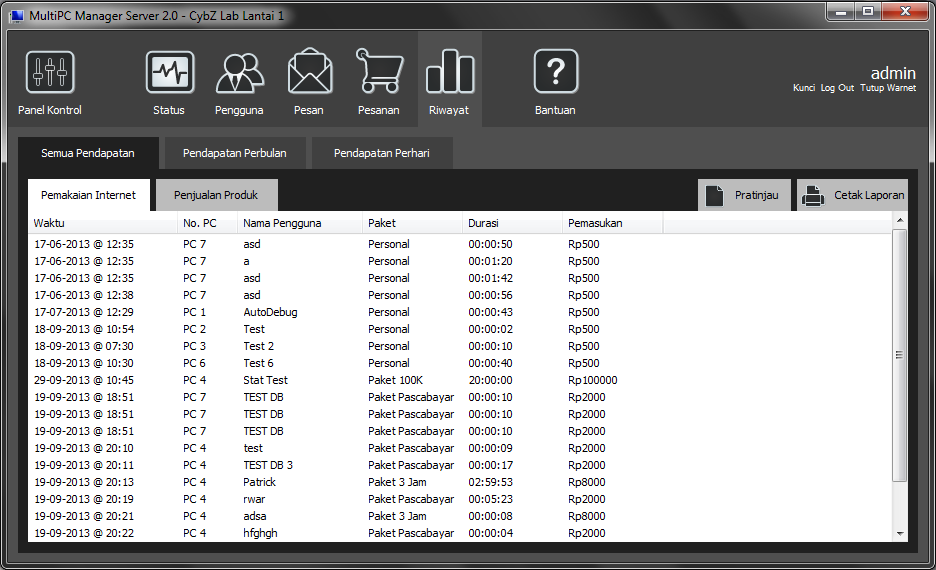The width and height of the screenshot is (936, 570).
Task: Click the Log Out link
Action: click(837, 88)
